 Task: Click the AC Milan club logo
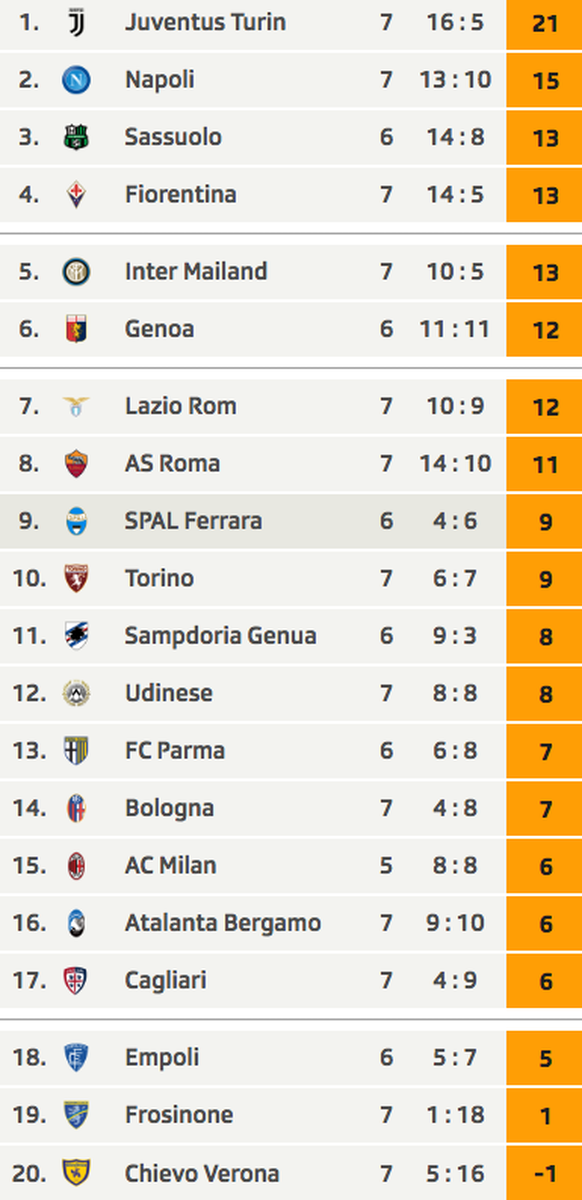click(76, 866)
